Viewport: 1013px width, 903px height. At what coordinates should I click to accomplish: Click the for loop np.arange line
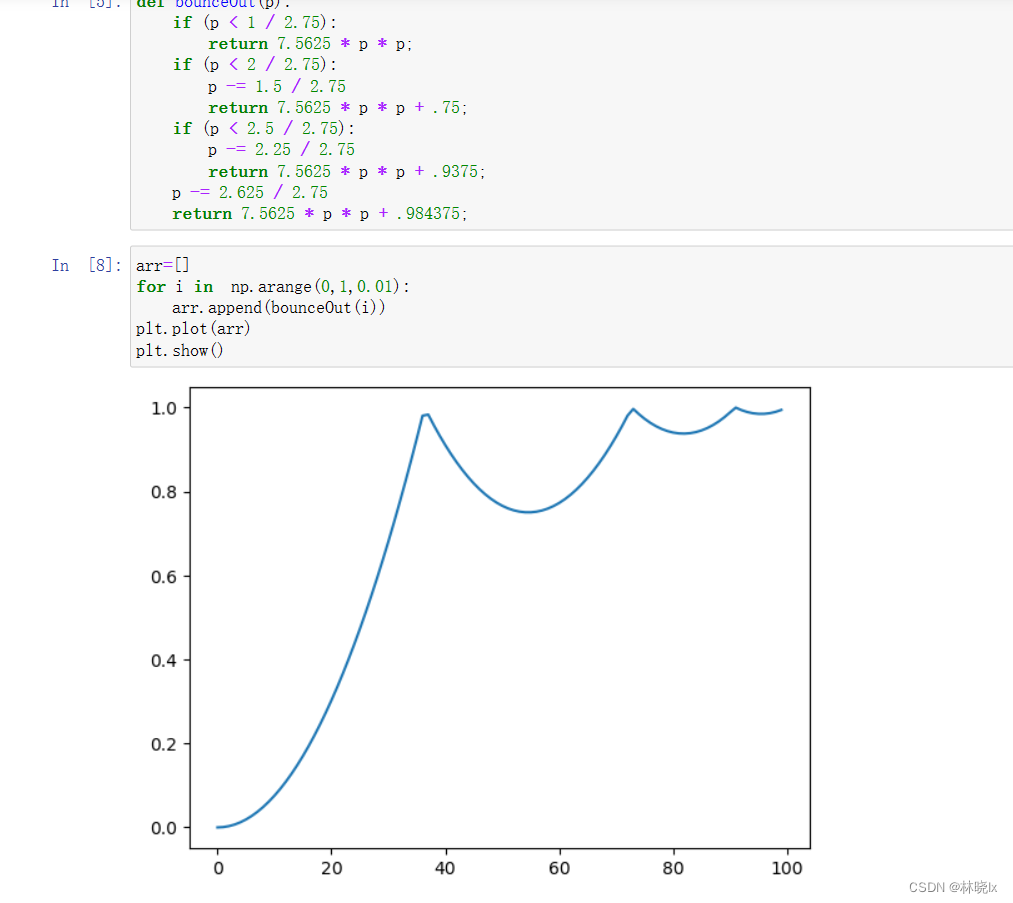tap(273, 287)
